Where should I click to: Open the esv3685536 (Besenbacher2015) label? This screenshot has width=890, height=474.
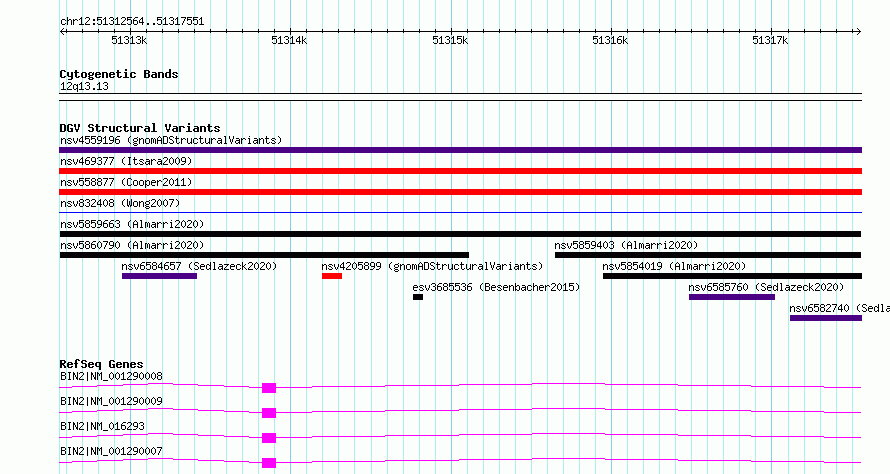tap(496, 287)
